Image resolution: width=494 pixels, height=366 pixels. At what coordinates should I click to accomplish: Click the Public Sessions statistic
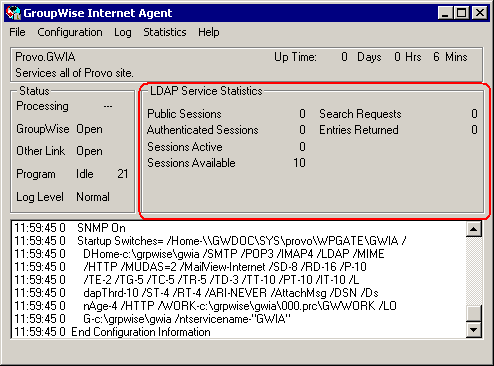click(x=226, y=114)
